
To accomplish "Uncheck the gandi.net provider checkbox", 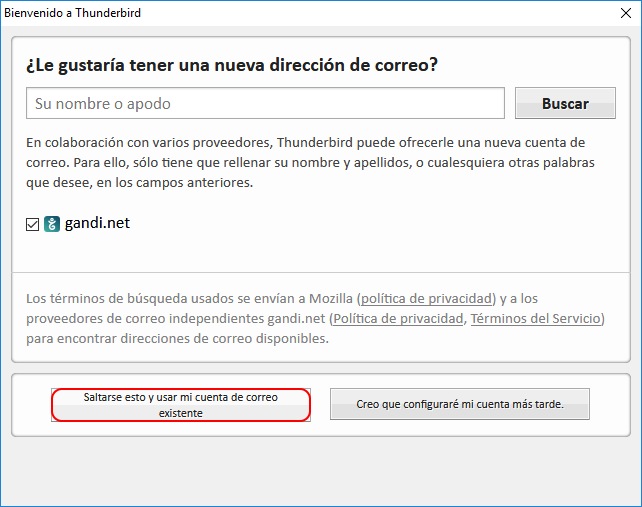I will click(32, 224).
